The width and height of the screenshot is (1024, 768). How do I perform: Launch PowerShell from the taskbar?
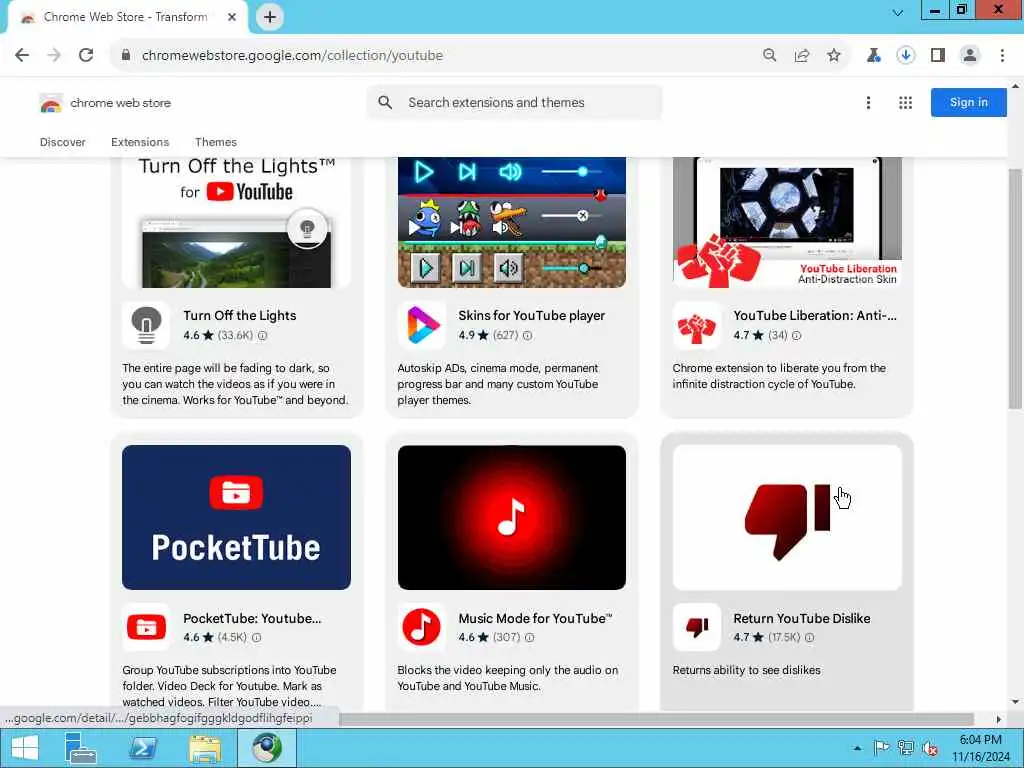tap(143, 748)
